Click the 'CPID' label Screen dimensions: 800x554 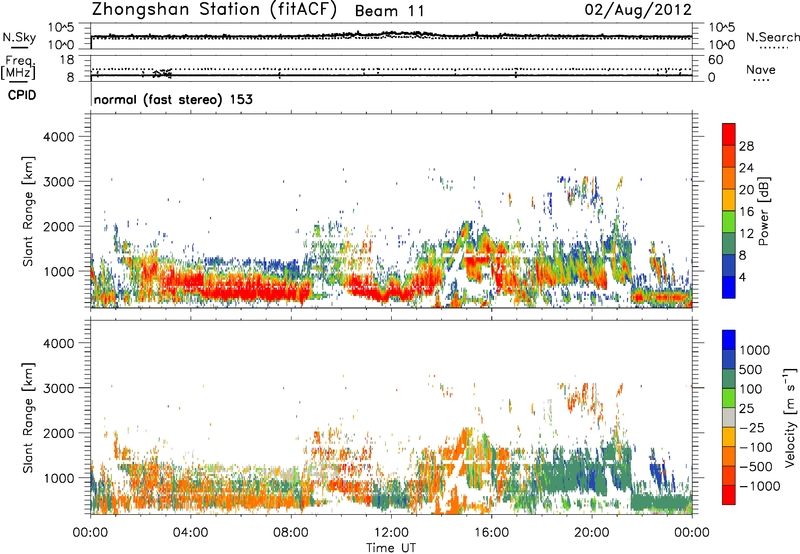(x=22, y=95)
